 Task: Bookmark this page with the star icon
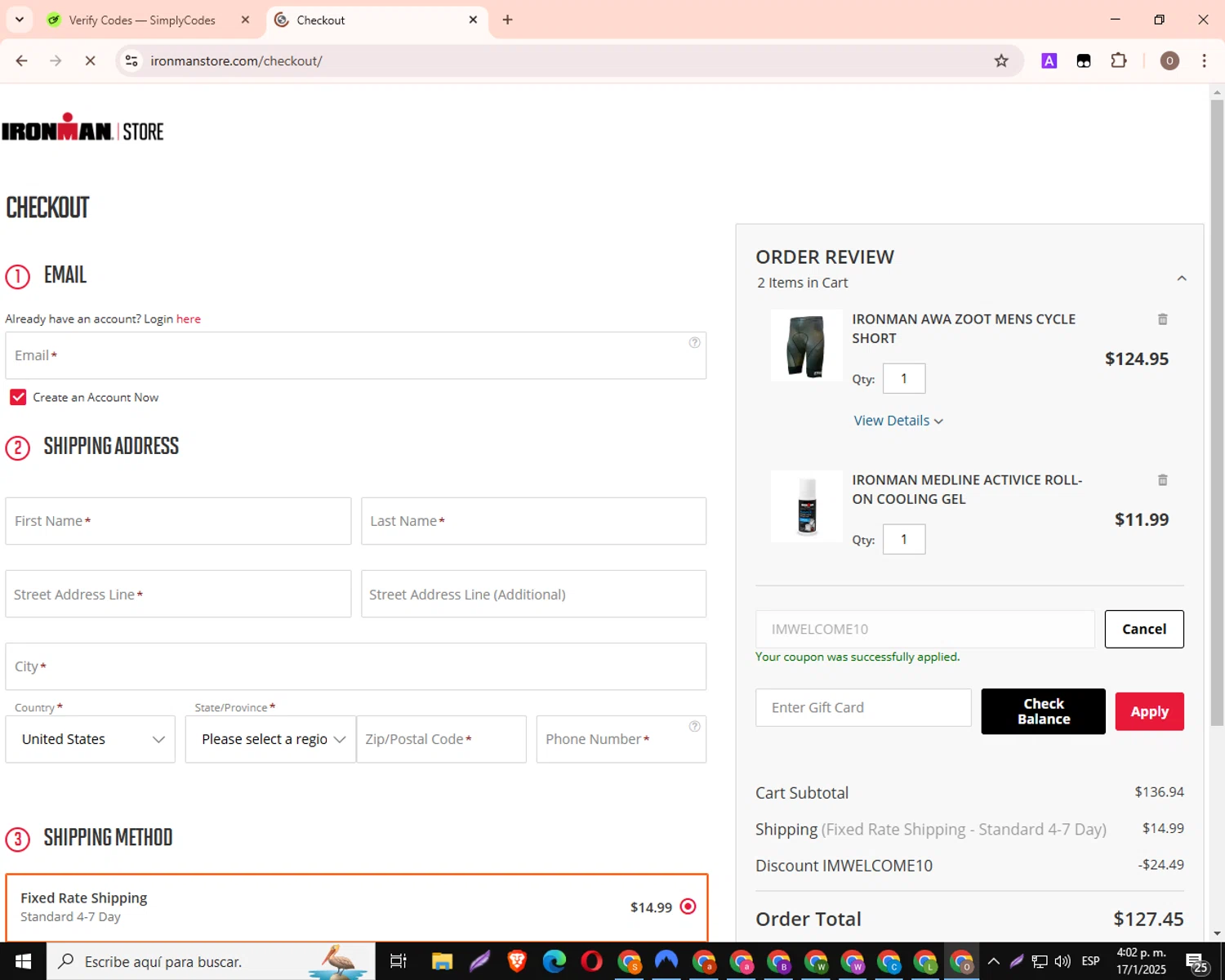pos(1001,61)
